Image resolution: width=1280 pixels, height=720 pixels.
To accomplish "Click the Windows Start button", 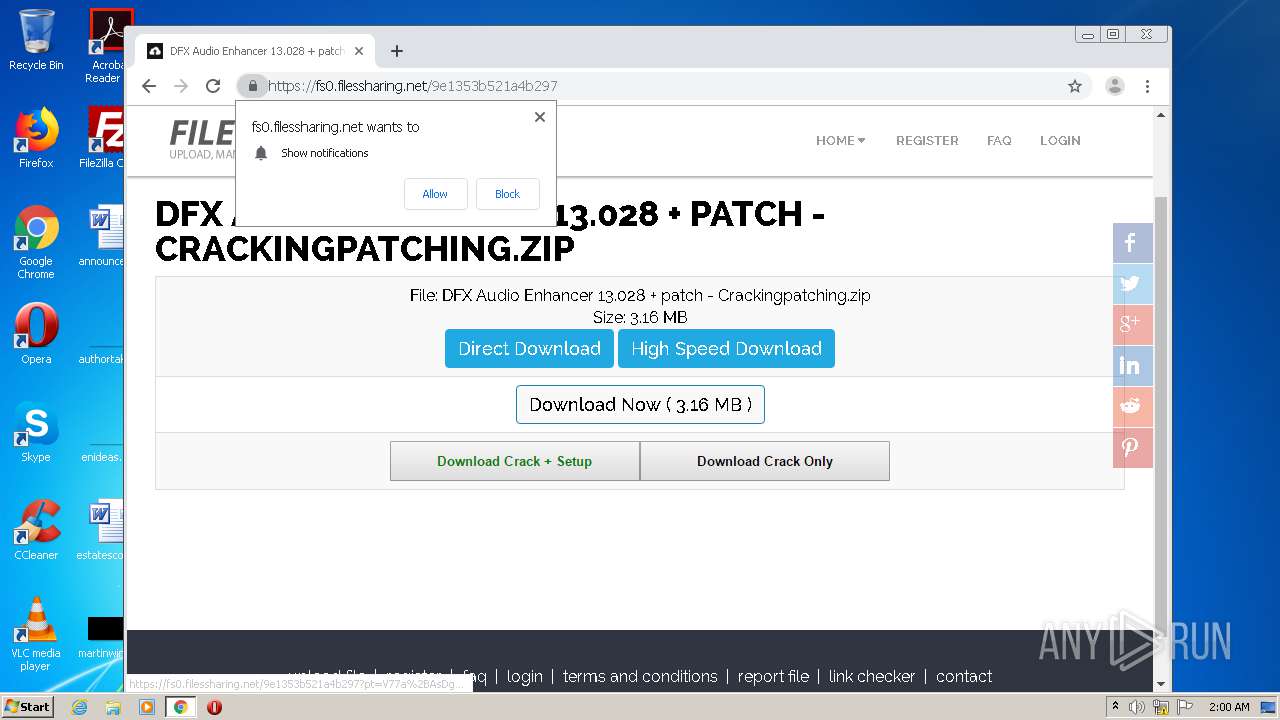I will (x=28, y=706).
